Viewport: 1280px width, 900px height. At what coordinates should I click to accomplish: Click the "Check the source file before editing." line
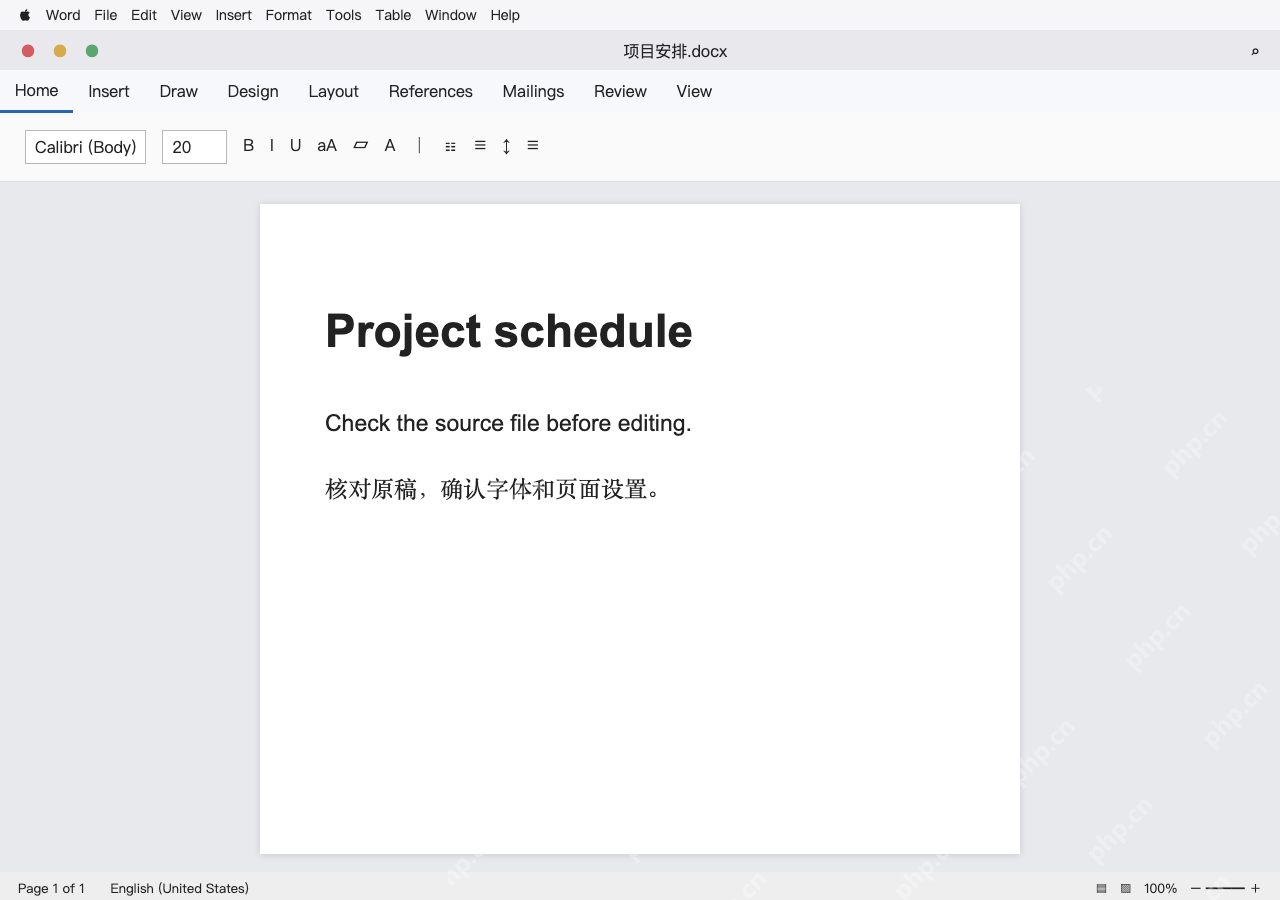(508, 423)
